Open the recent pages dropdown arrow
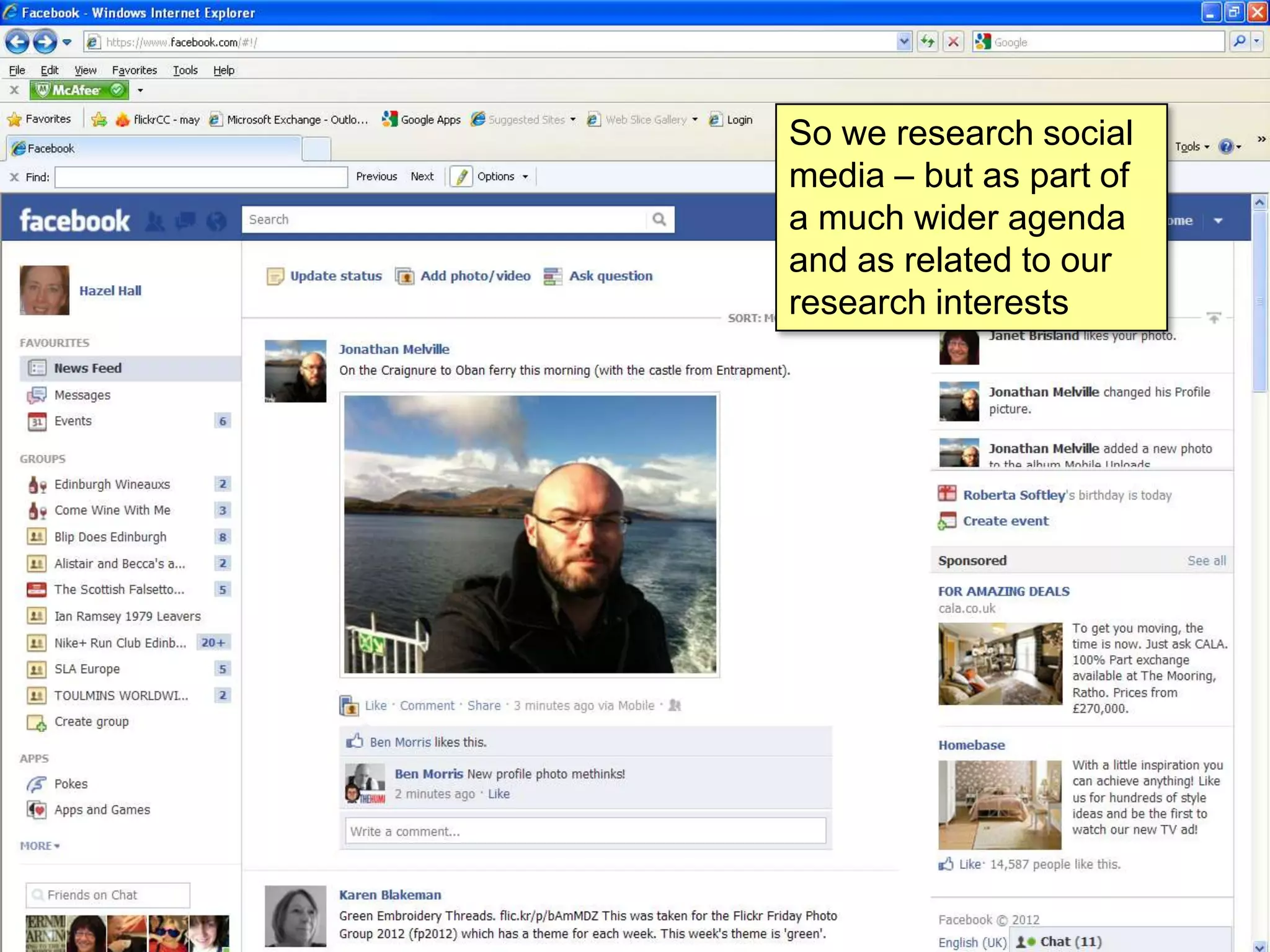1270x952 pixels. (67, 42)
